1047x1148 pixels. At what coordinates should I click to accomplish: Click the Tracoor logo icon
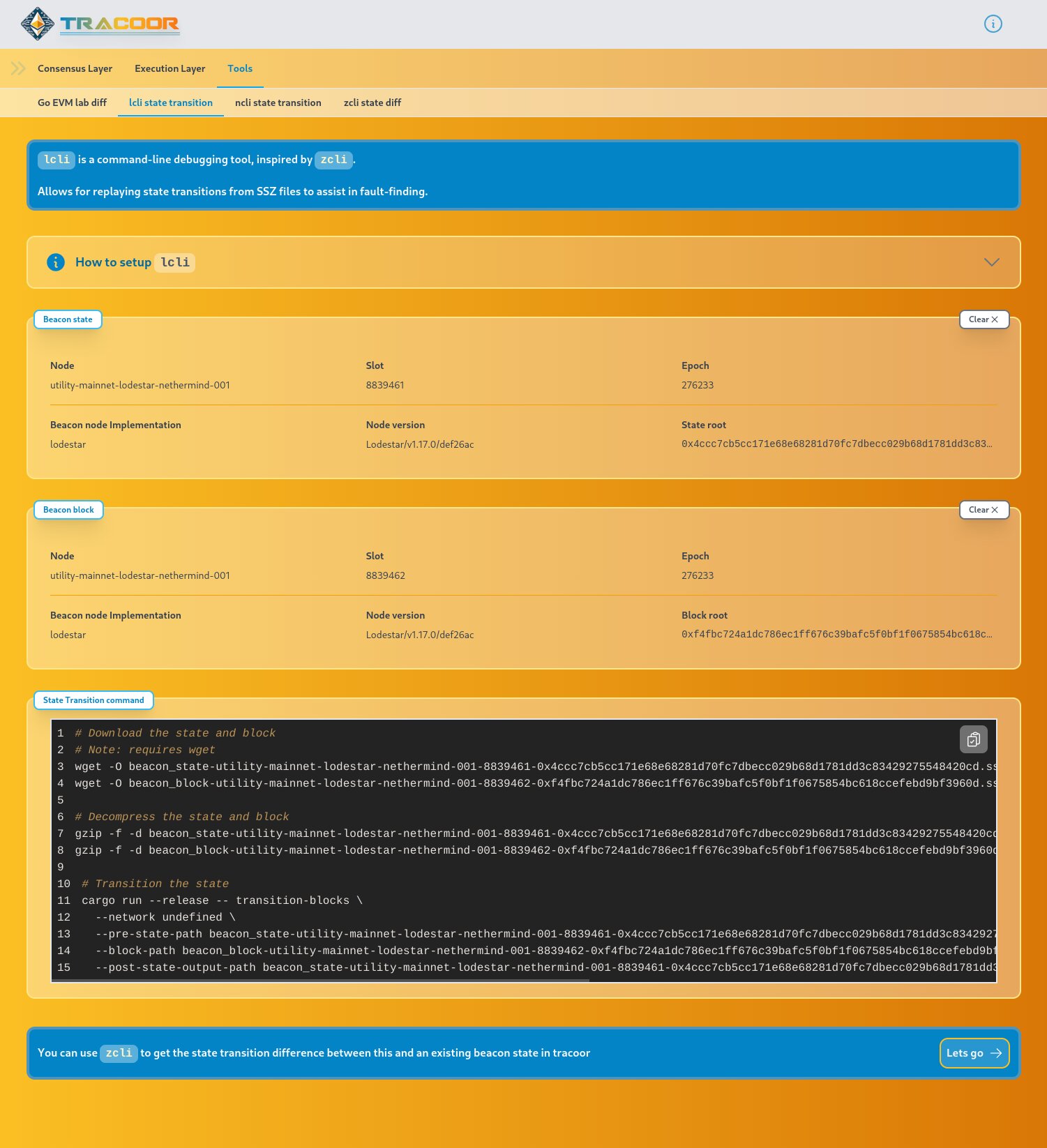point(38,24)
